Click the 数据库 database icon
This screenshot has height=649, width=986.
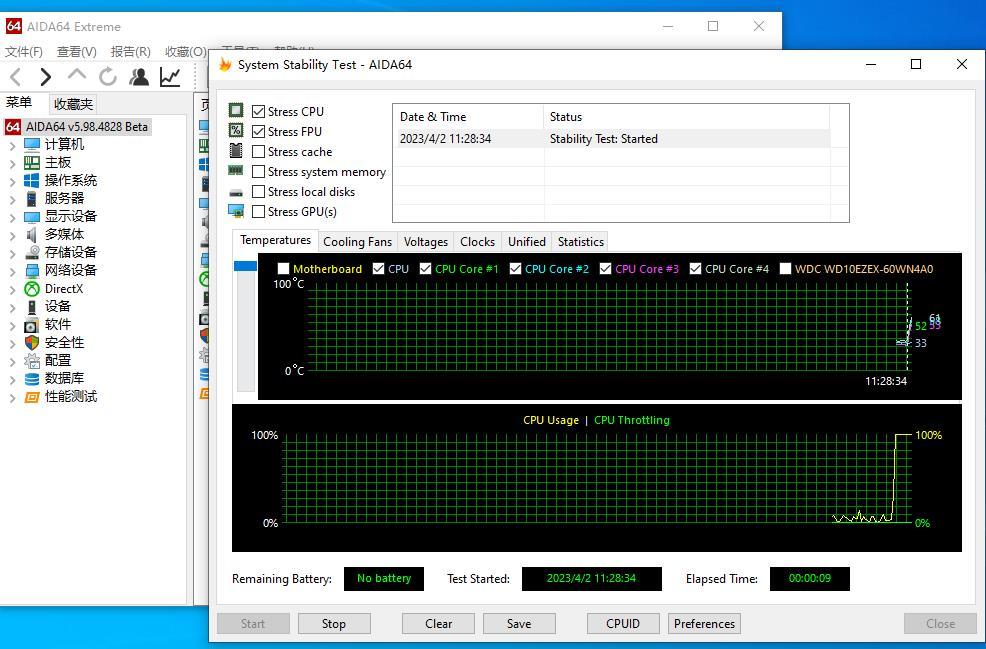point(32,379)
